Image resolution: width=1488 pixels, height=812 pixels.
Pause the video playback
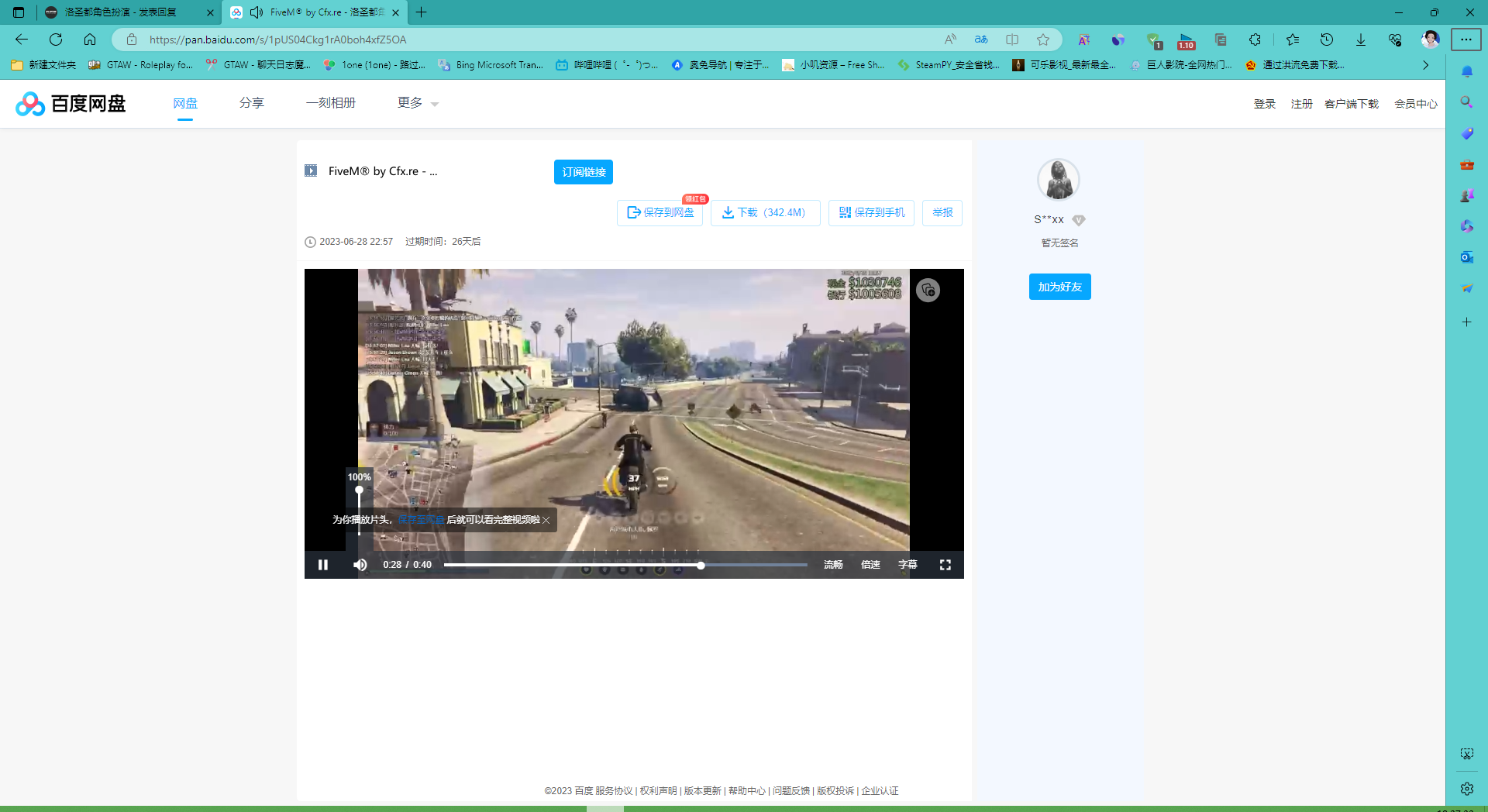(323, 565)
